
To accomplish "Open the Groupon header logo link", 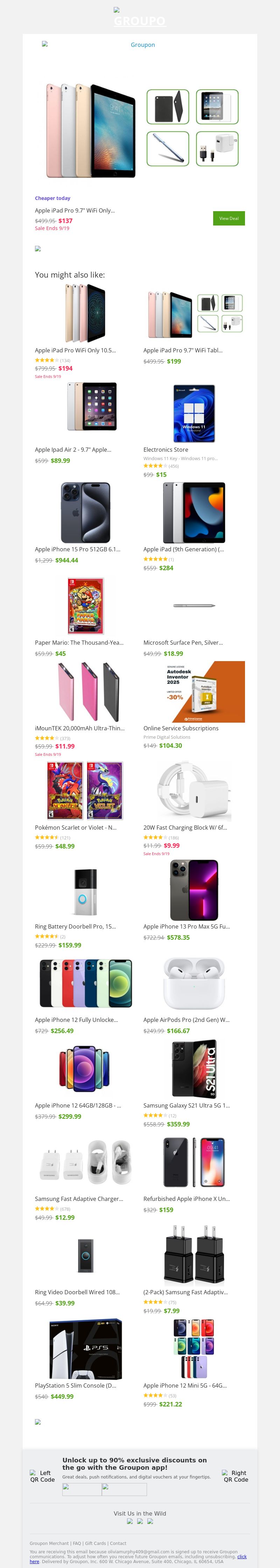I will [140, 17].
